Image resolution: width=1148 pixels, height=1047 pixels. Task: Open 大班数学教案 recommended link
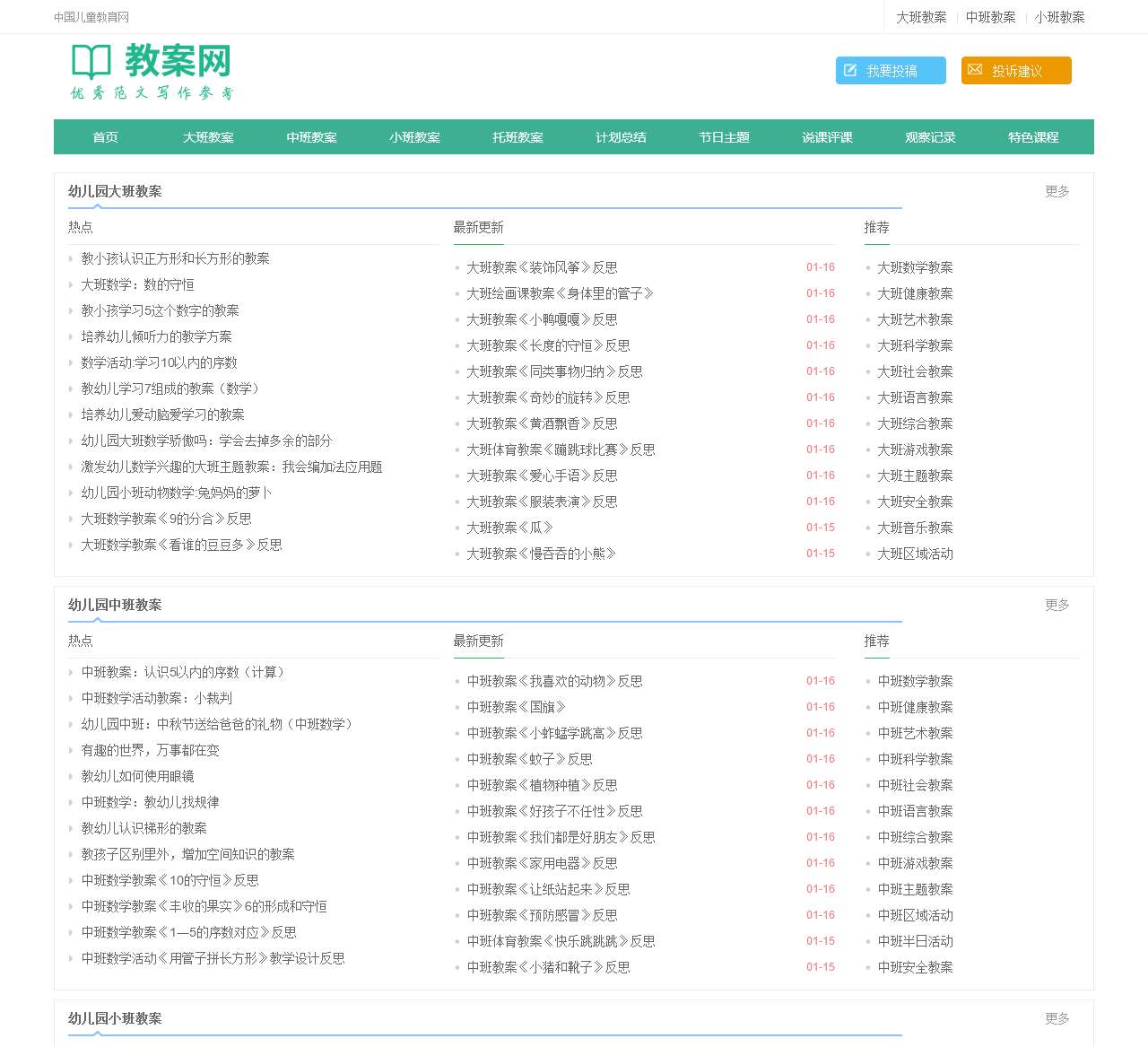[915, 267]
